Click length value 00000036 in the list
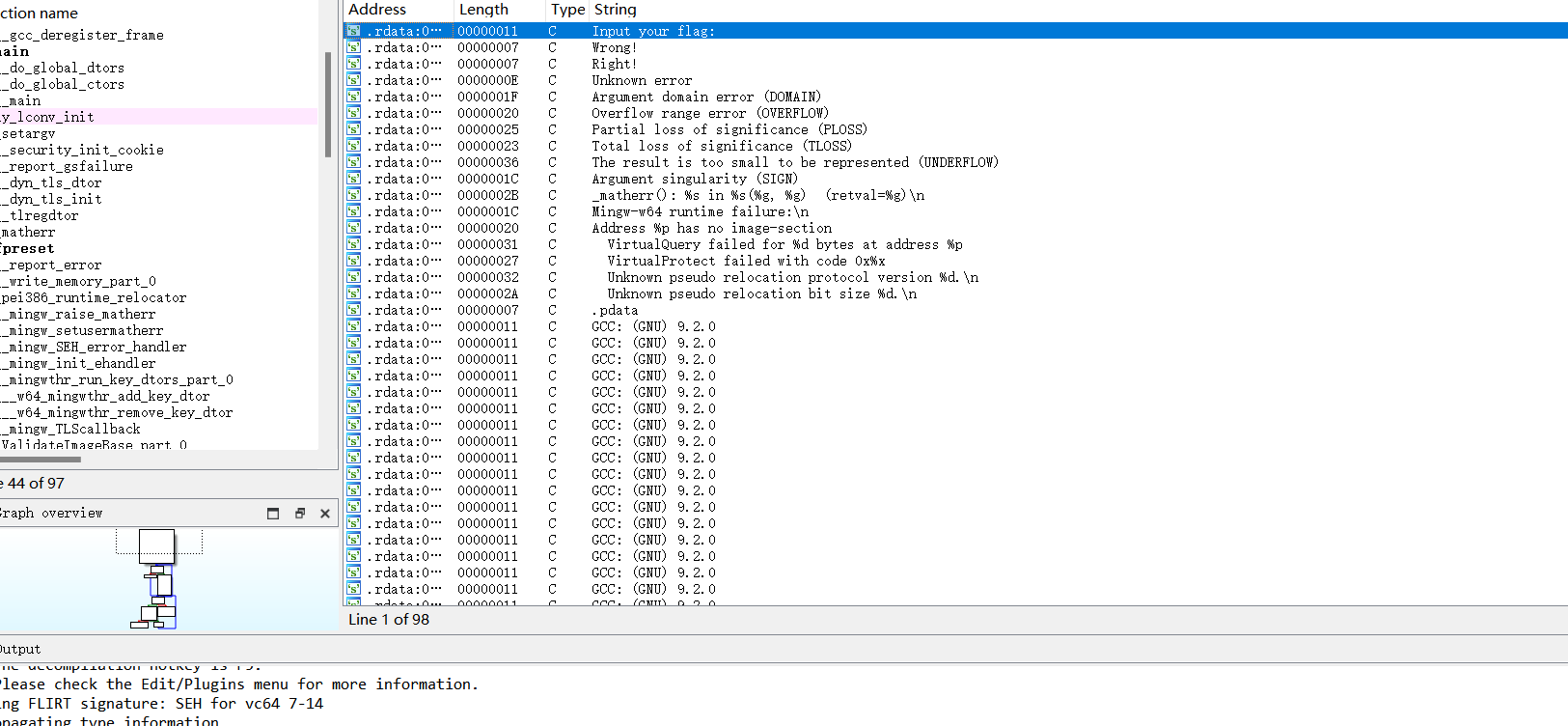1568x726 pixels. pyautogui.click(x=487, y=162)
